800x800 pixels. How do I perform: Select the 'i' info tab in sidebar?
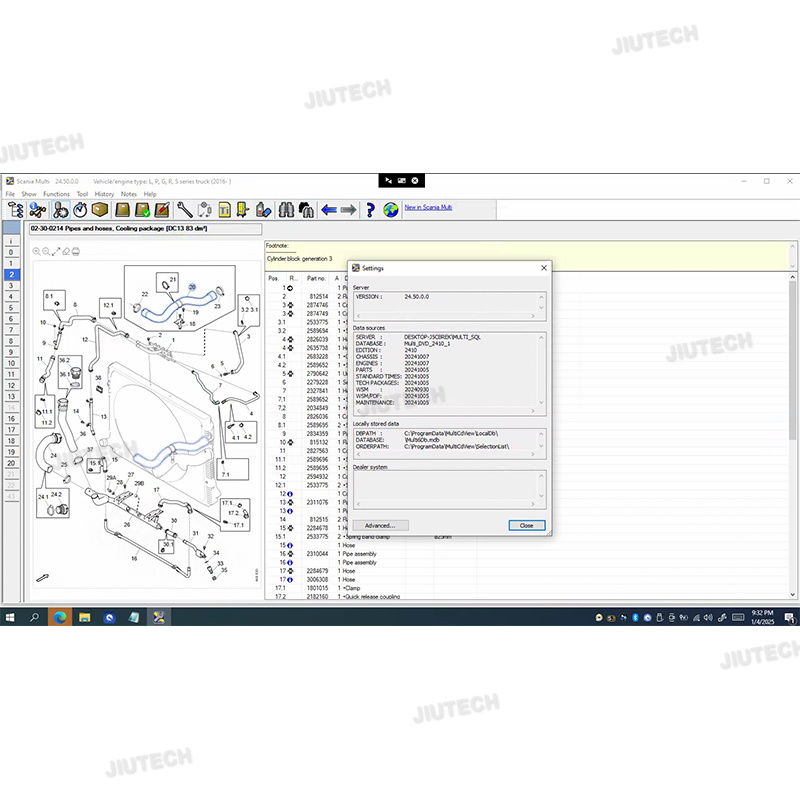click(12, 241)
